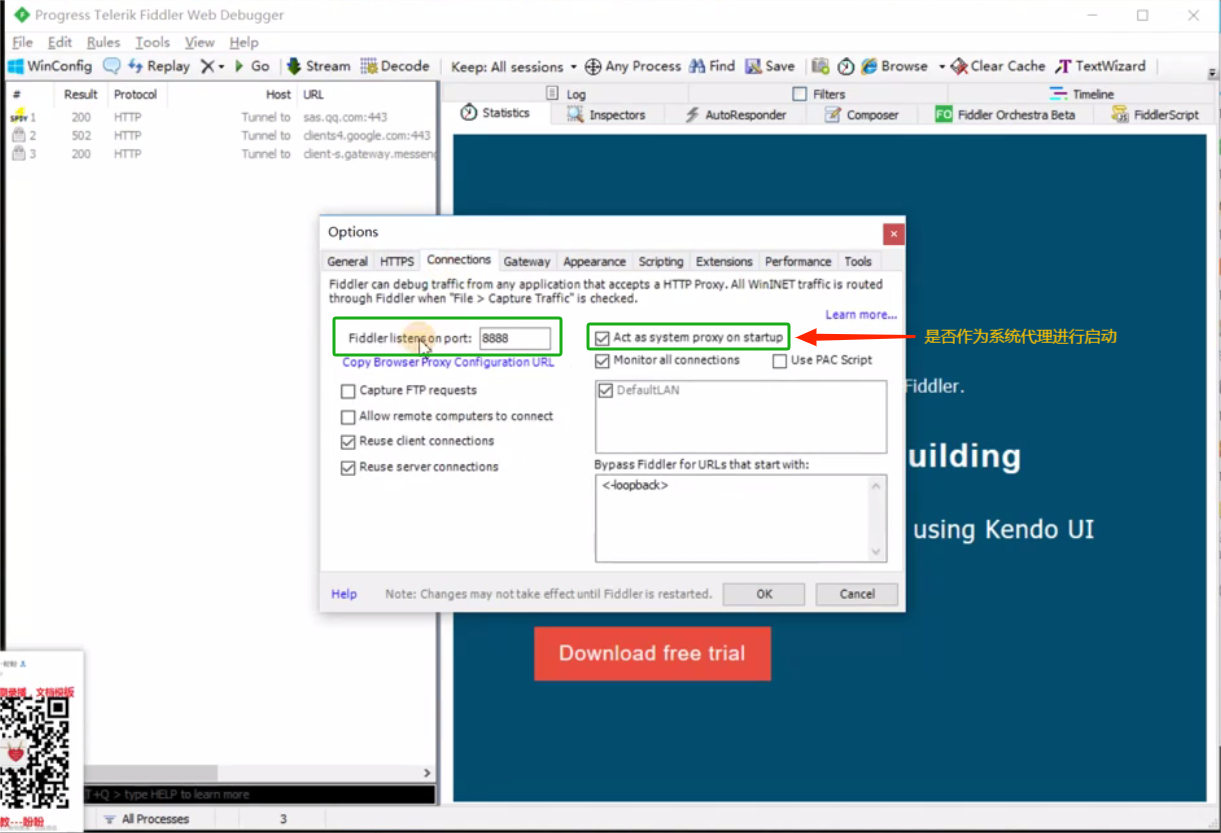Open the Tools menu
This screenshot has width=1221, height=833.
153,42
